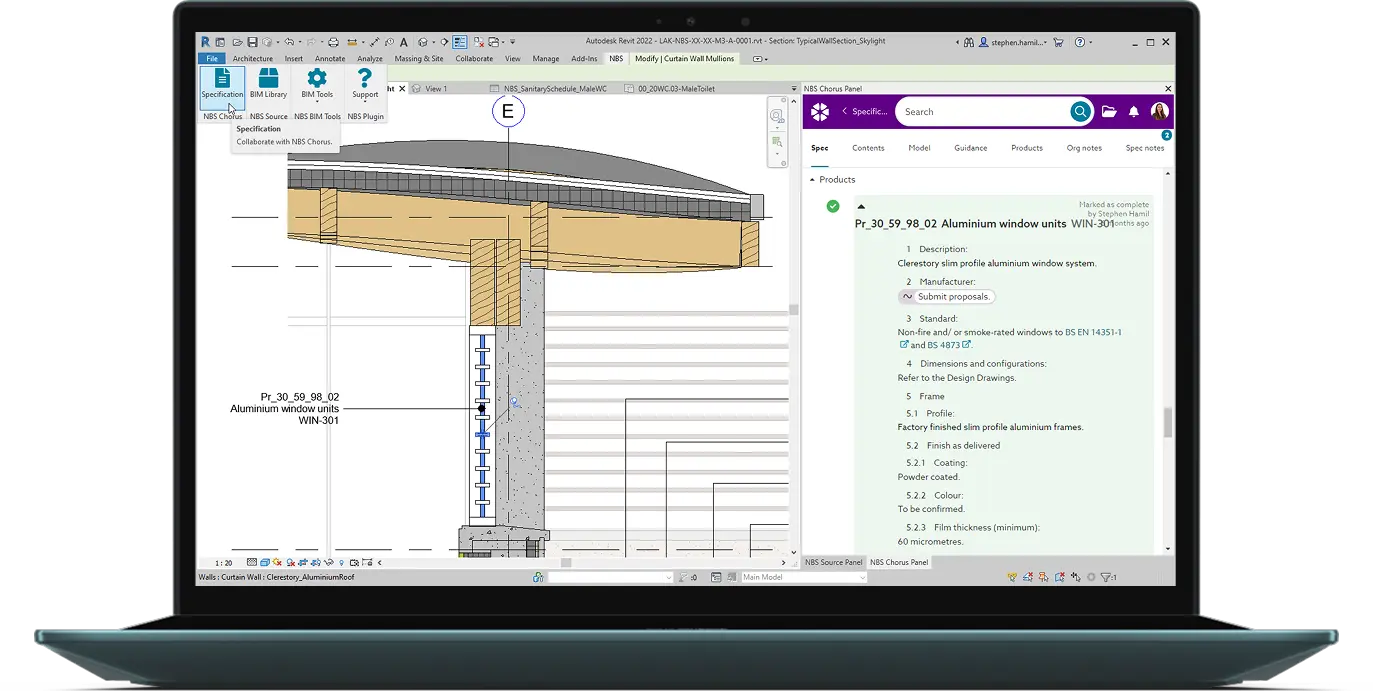Open the folder icon in the Chorus header
This screenshot has width=1373, height=691.
(1110, 111)
